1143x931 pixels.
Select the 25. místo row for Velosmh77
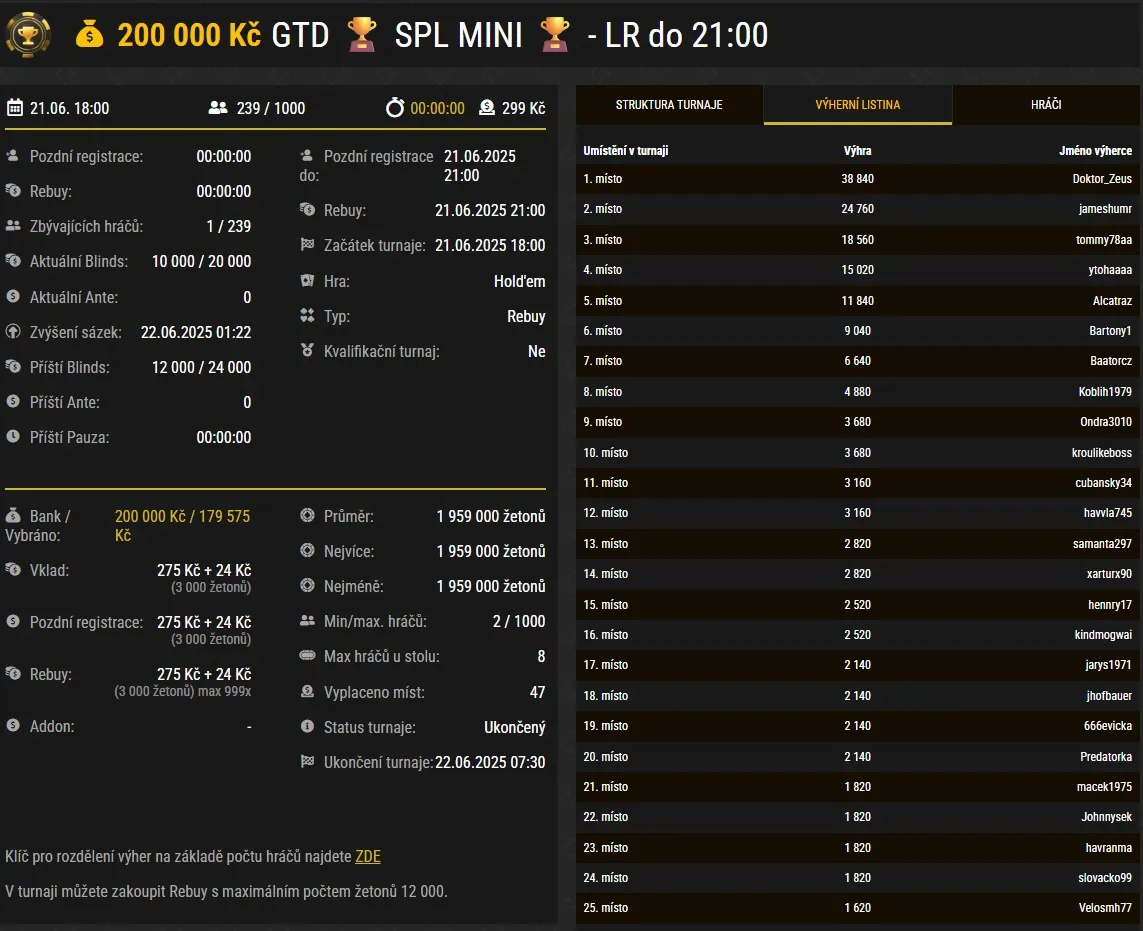tap(857, 908)
